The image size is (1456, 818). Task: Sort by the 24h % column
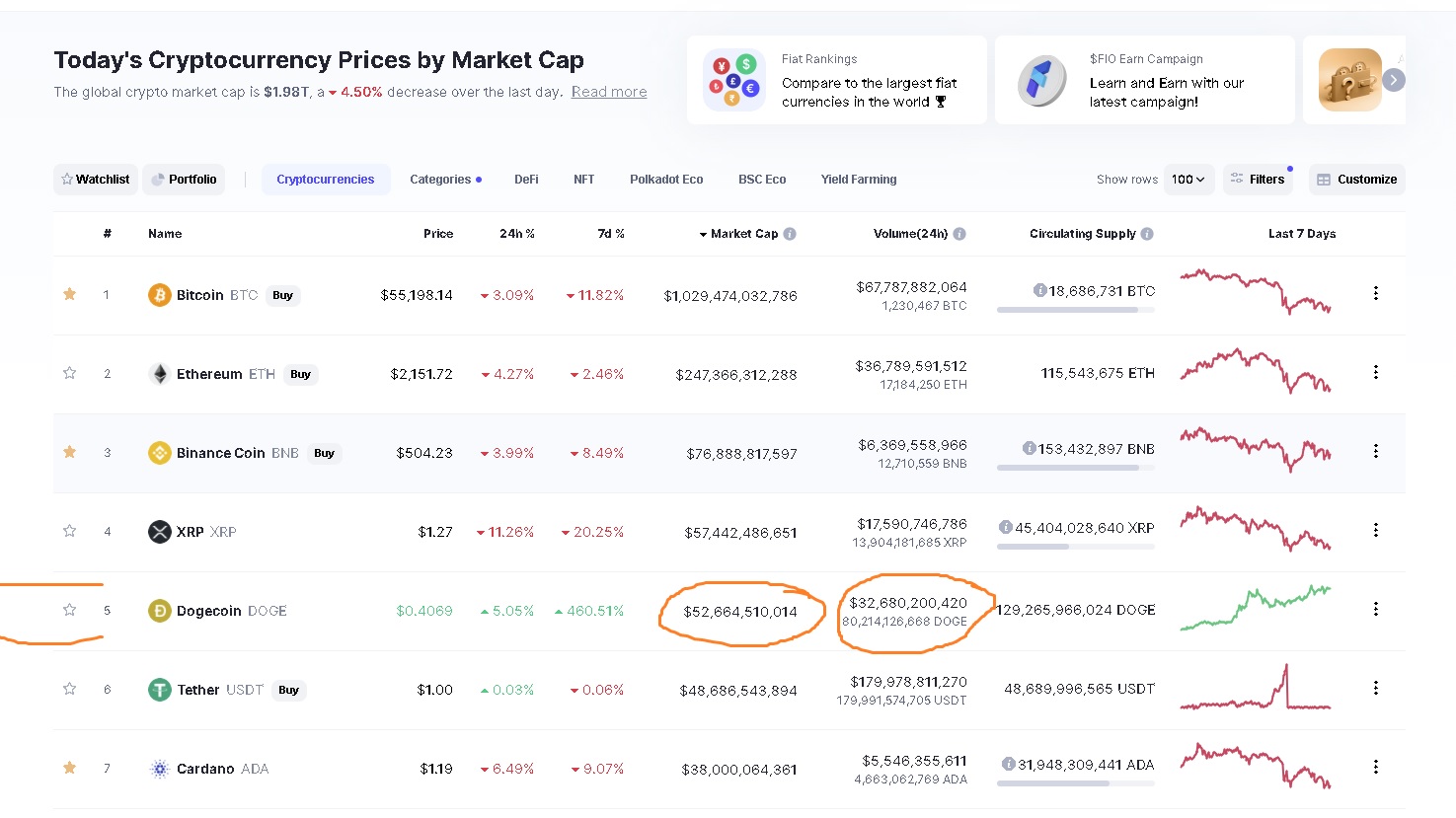516,234
